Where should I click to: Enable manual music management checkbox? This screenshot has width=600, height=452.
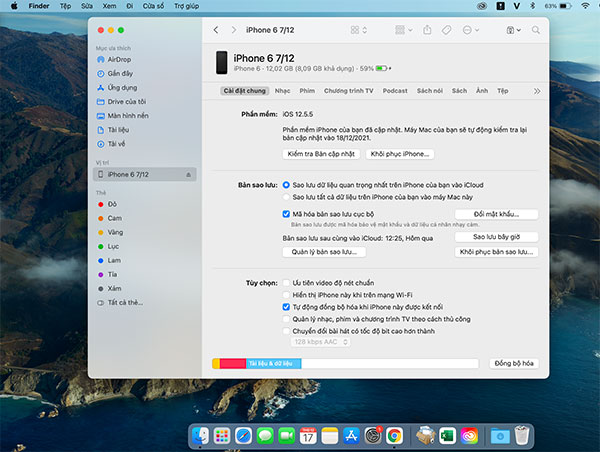point(286,319)
